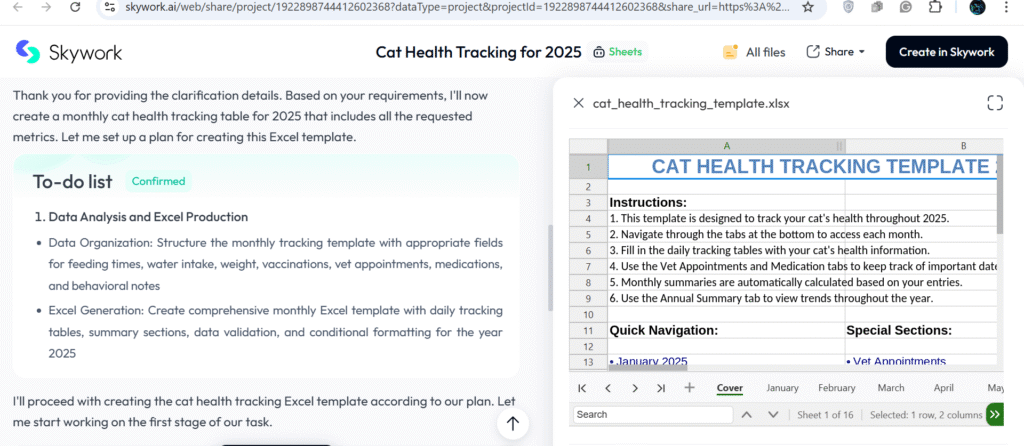
Task: Go to the previous sheet tab
Action: (608, 388)
